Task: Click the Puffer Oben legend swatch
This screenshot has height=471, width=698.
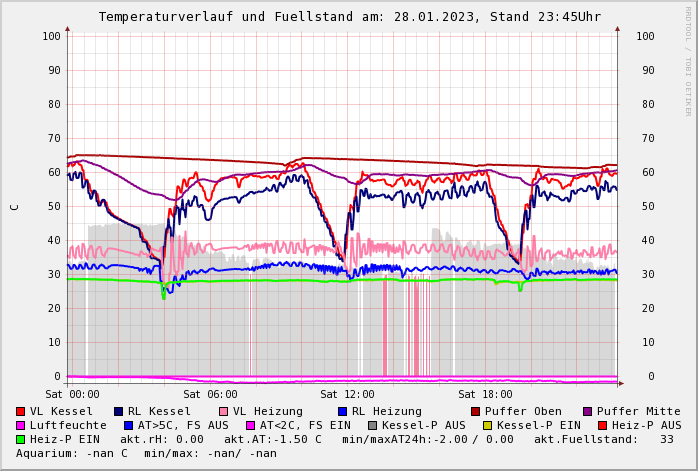Action: point(475,411)
